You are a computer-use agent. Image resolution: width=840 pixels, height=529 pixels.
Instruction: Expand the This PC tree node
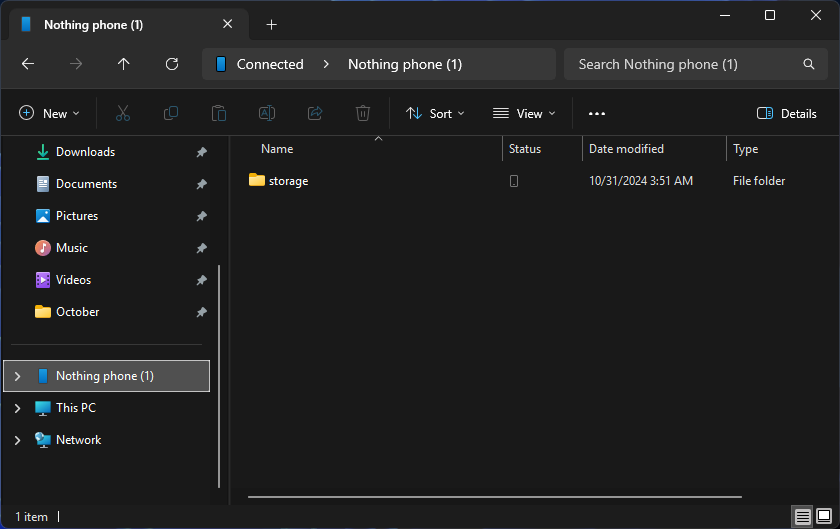click(x=17, y=408)
